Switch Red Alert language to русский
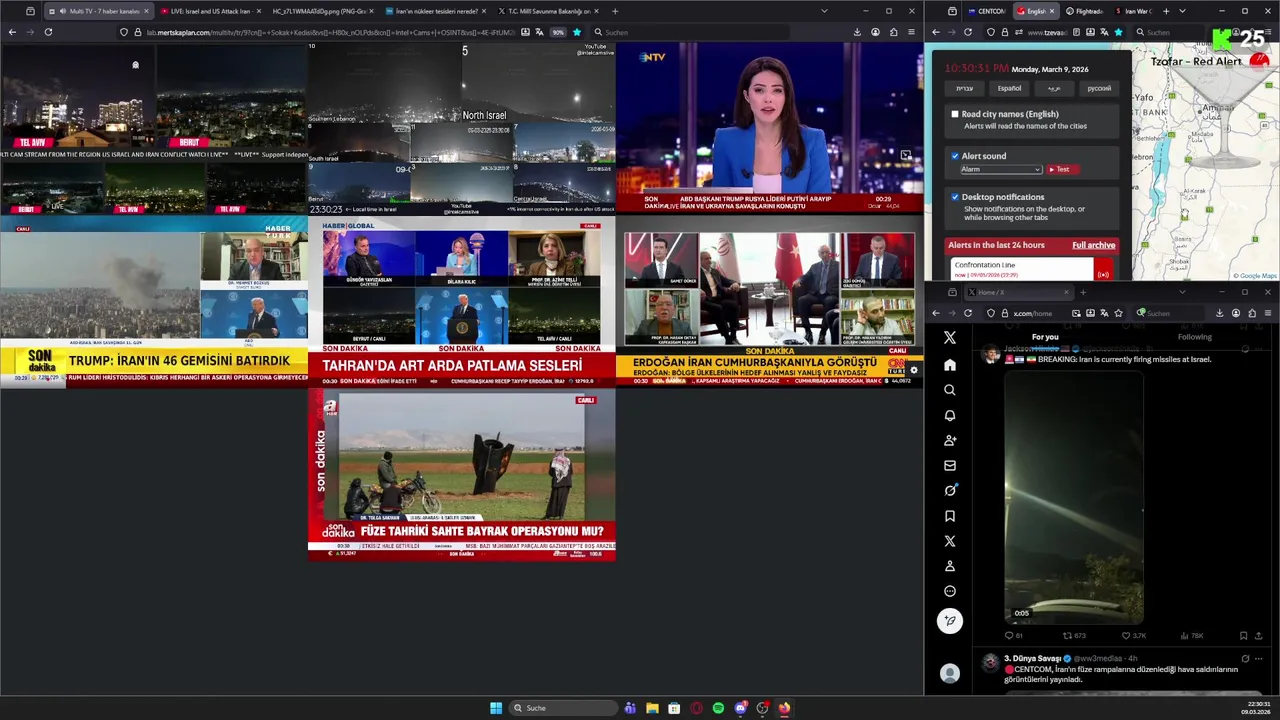 1099,88
